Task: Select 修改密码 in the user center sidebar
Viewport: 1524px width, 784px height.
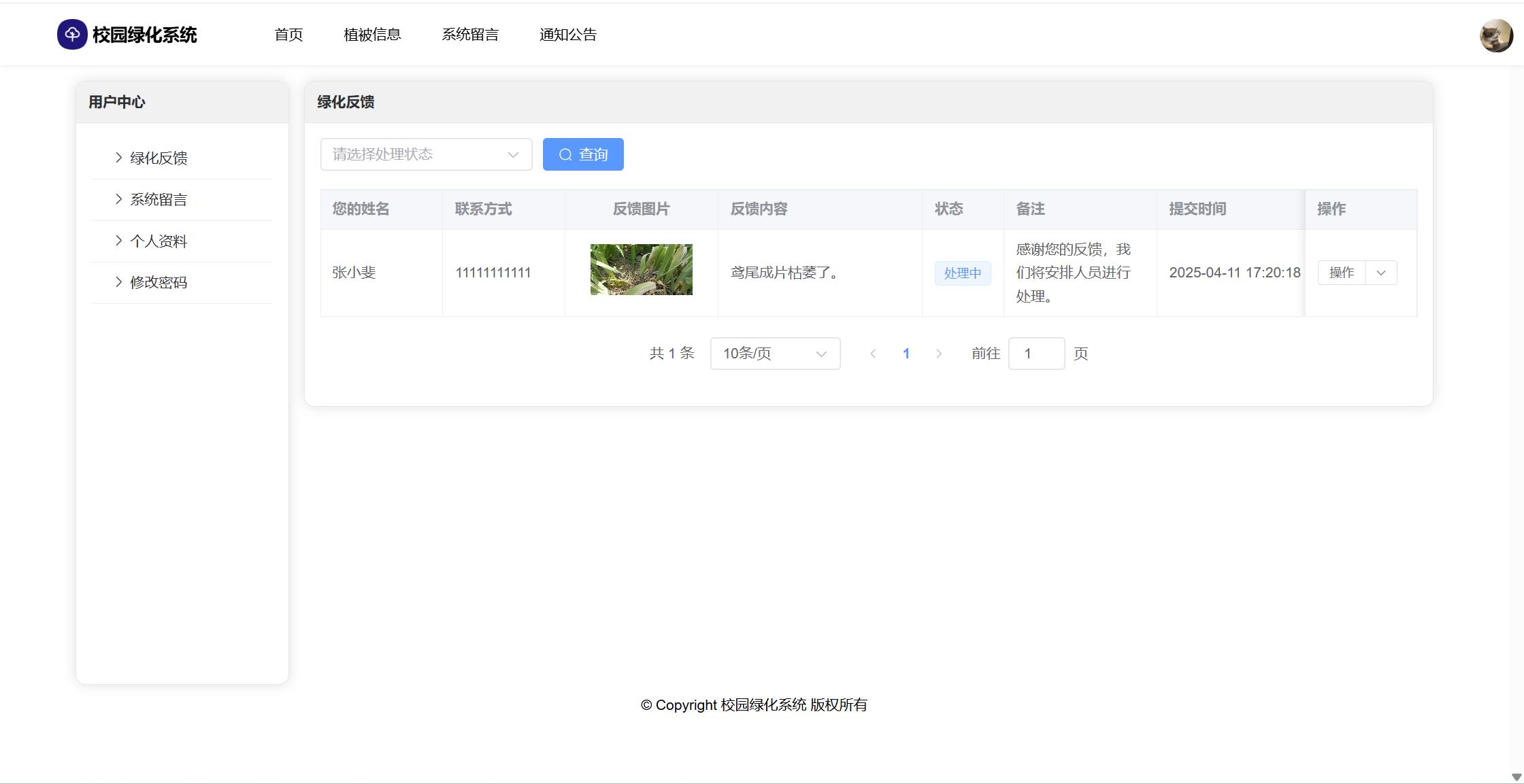Action: [x=159, y=283]
